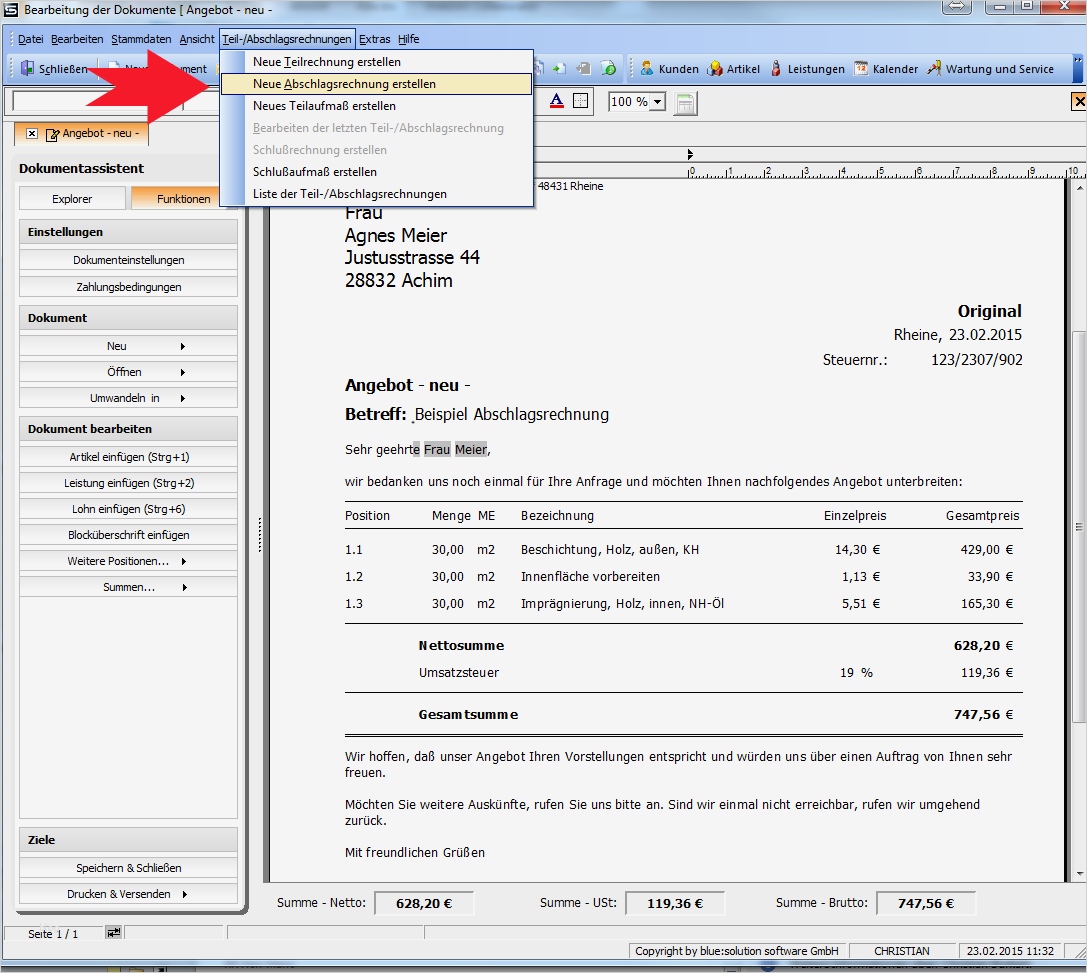Expand toolbar overflow chevron at right edge
Screen dimensions: 1087x973
1078,69
